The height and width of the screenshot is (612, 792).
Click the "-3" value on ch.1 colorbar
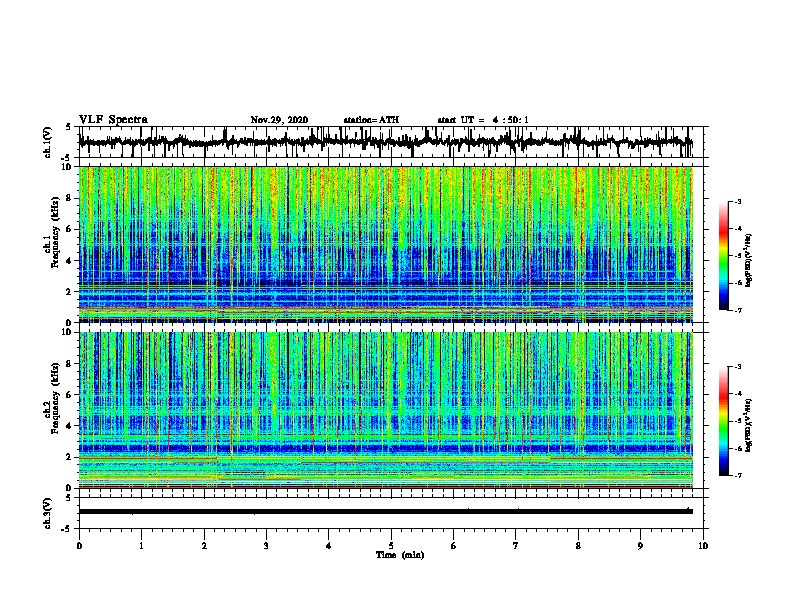point(737,201)
